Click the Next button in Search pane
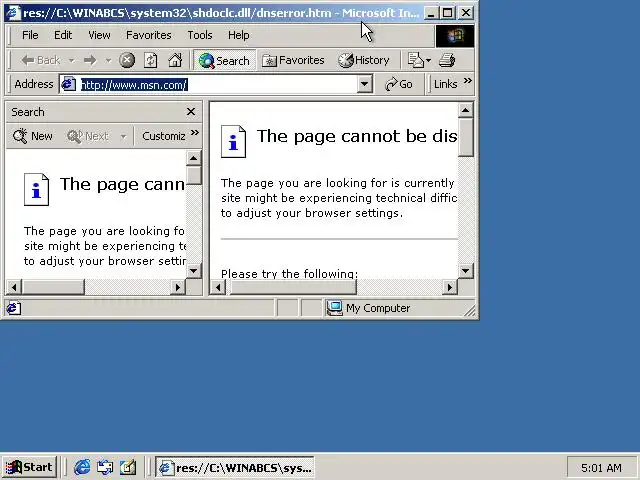 (x=88, y=136)
